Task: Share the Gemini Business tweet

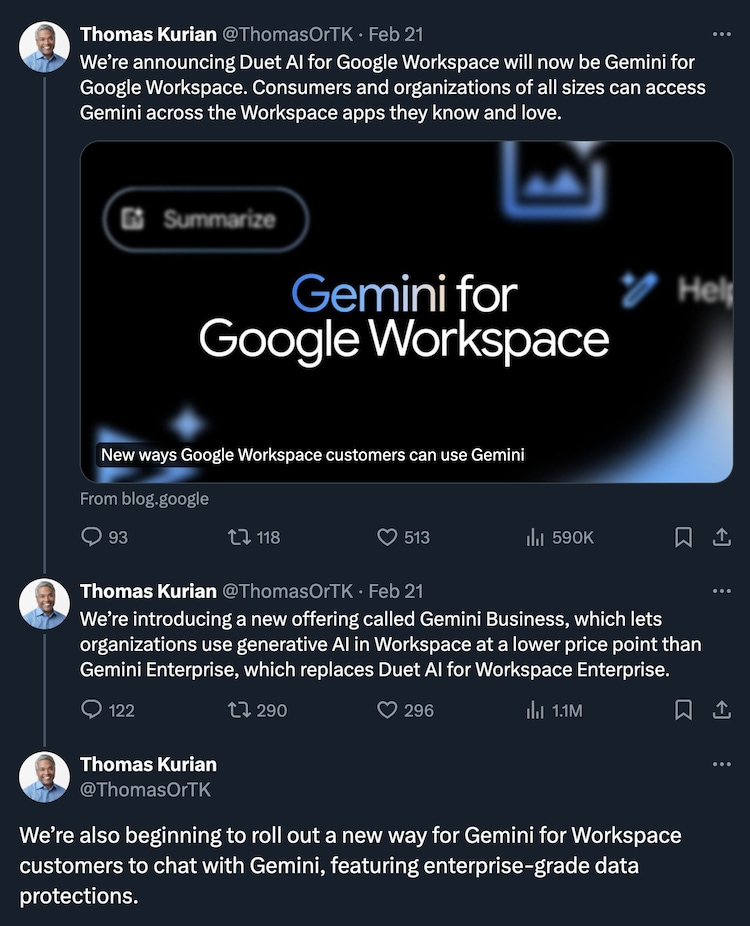Action: pos(721,710)
